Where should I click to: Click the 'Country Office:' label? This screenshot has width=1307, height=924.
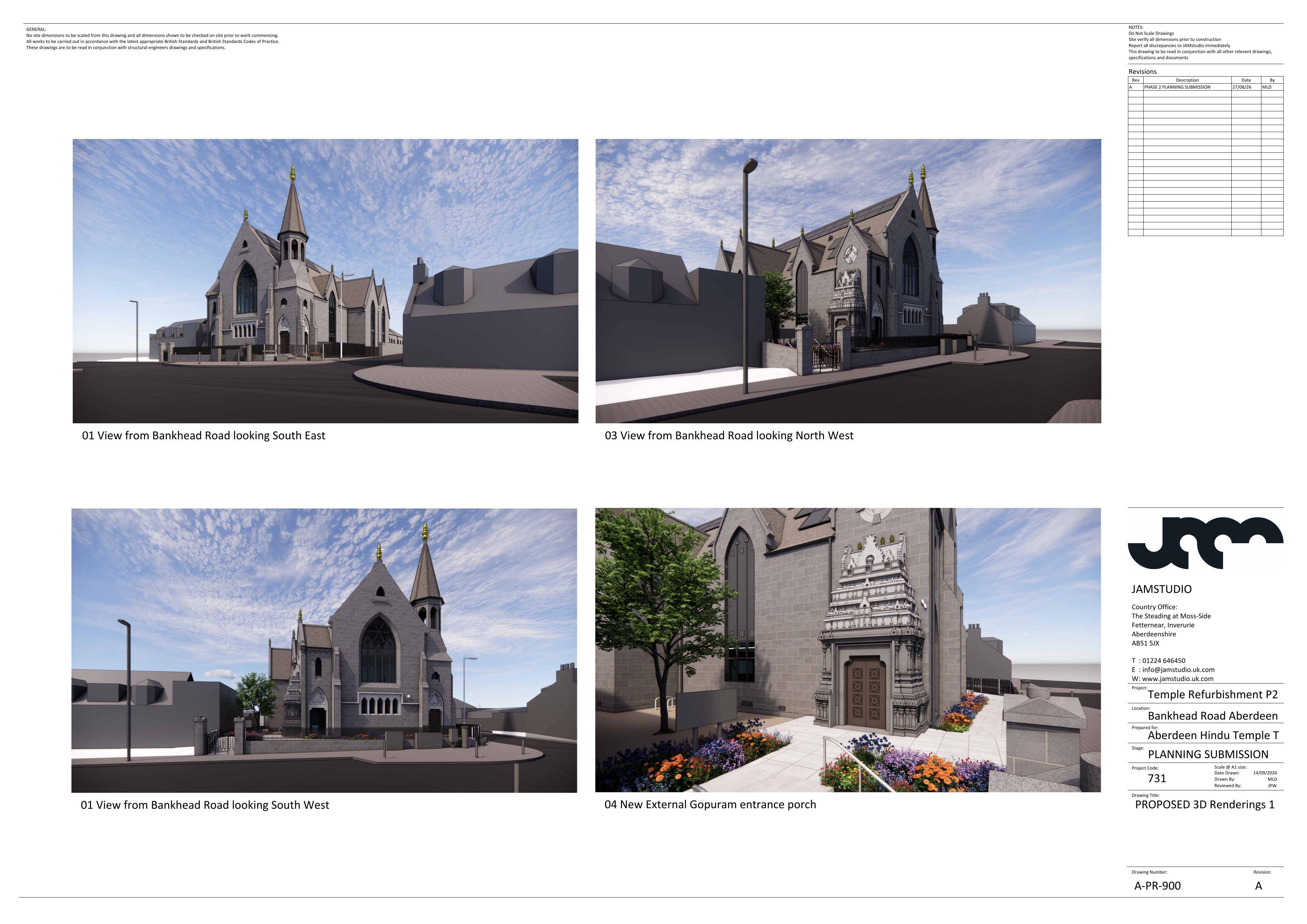pyautogui.click(x=1154, y=607)
